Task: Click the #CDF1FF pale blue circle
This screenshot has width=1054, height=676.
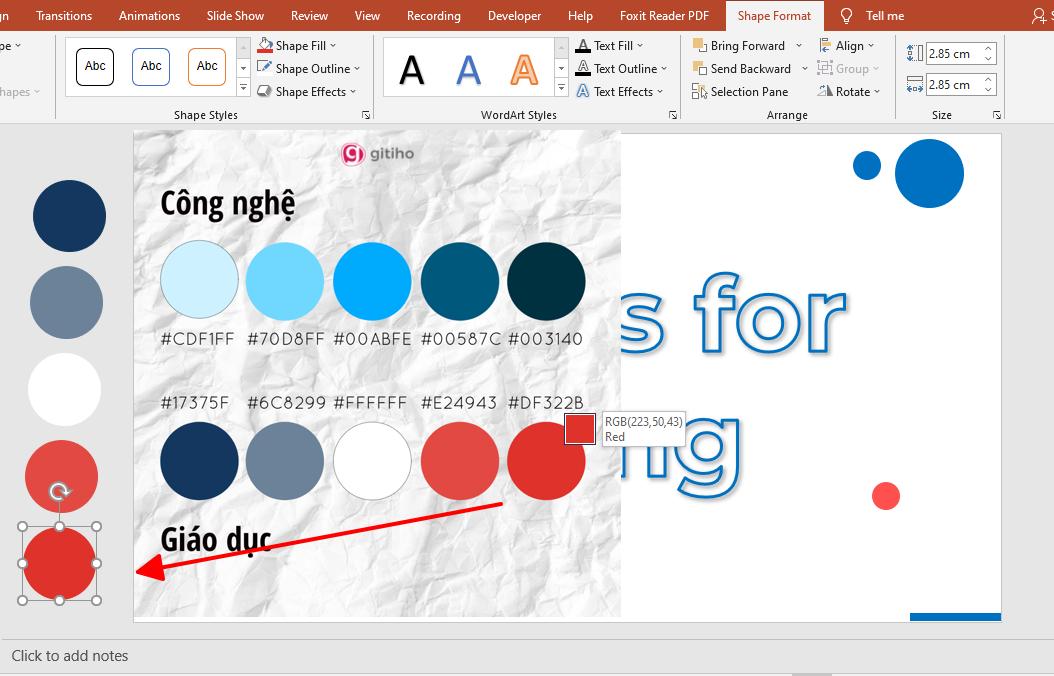Action: click(200, 280)
